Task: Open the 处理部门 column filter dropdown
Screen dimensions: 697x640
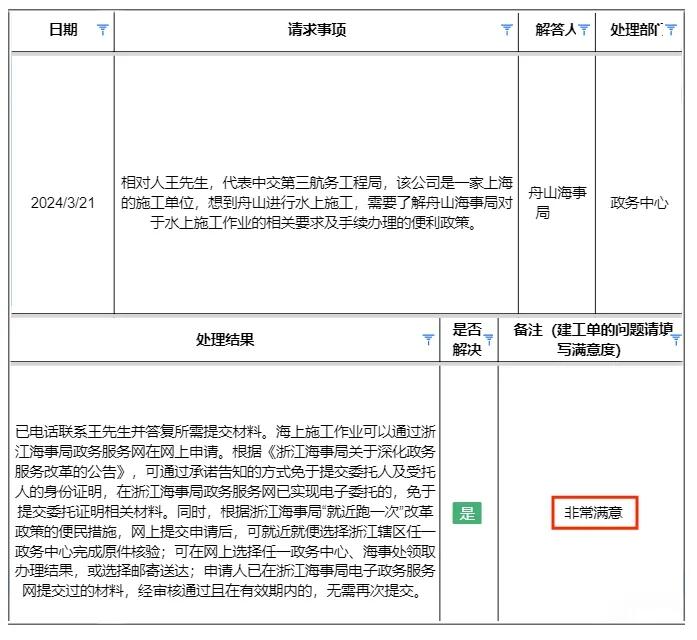Action: (x=671, y=30)
